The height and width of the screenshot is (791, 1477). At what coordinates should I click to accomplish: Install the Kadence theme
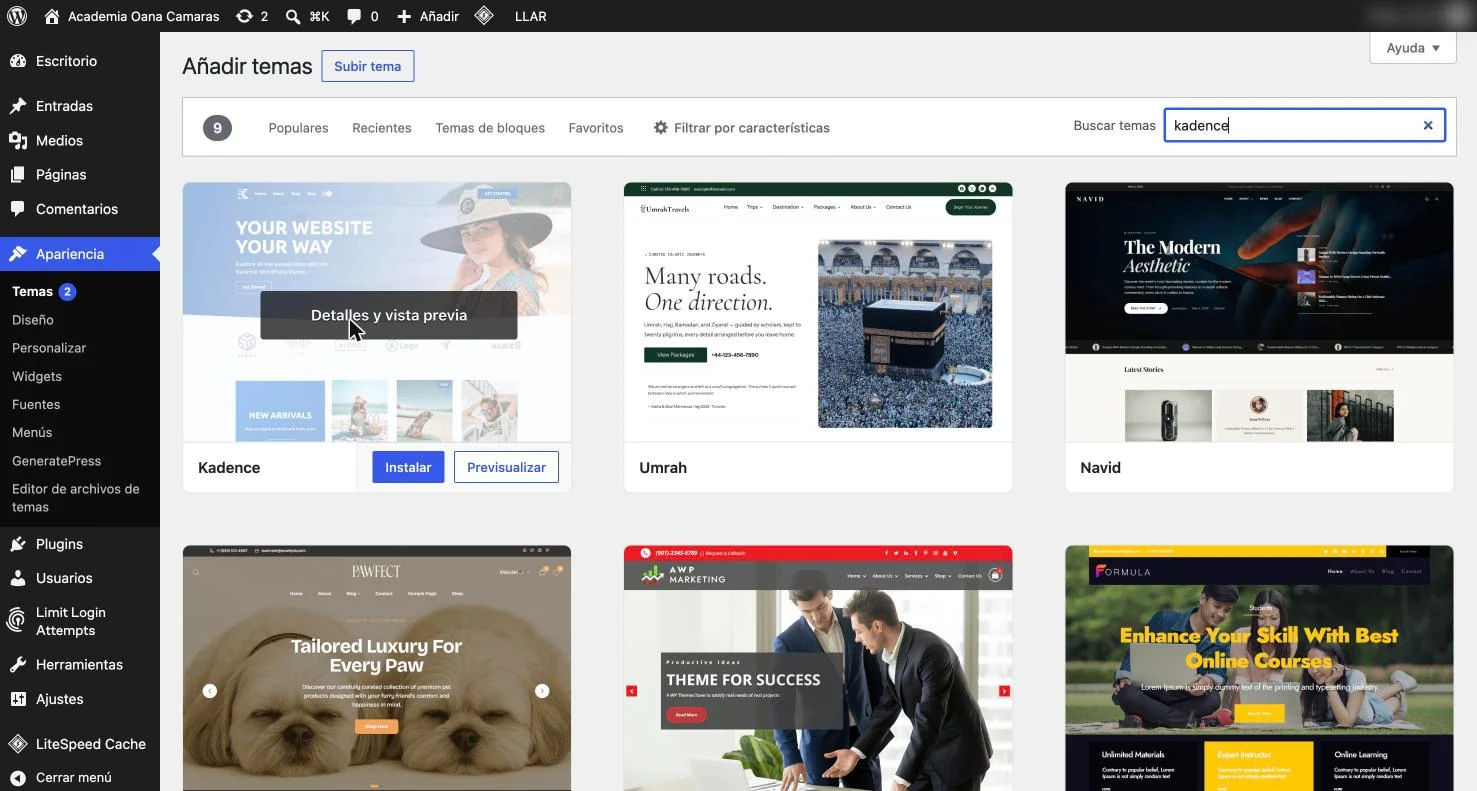pos(408,467)
